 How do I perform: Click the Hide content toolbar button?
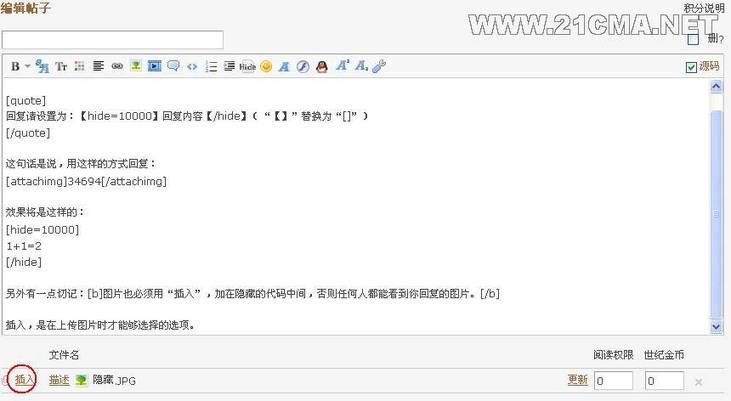pos(247,67)
